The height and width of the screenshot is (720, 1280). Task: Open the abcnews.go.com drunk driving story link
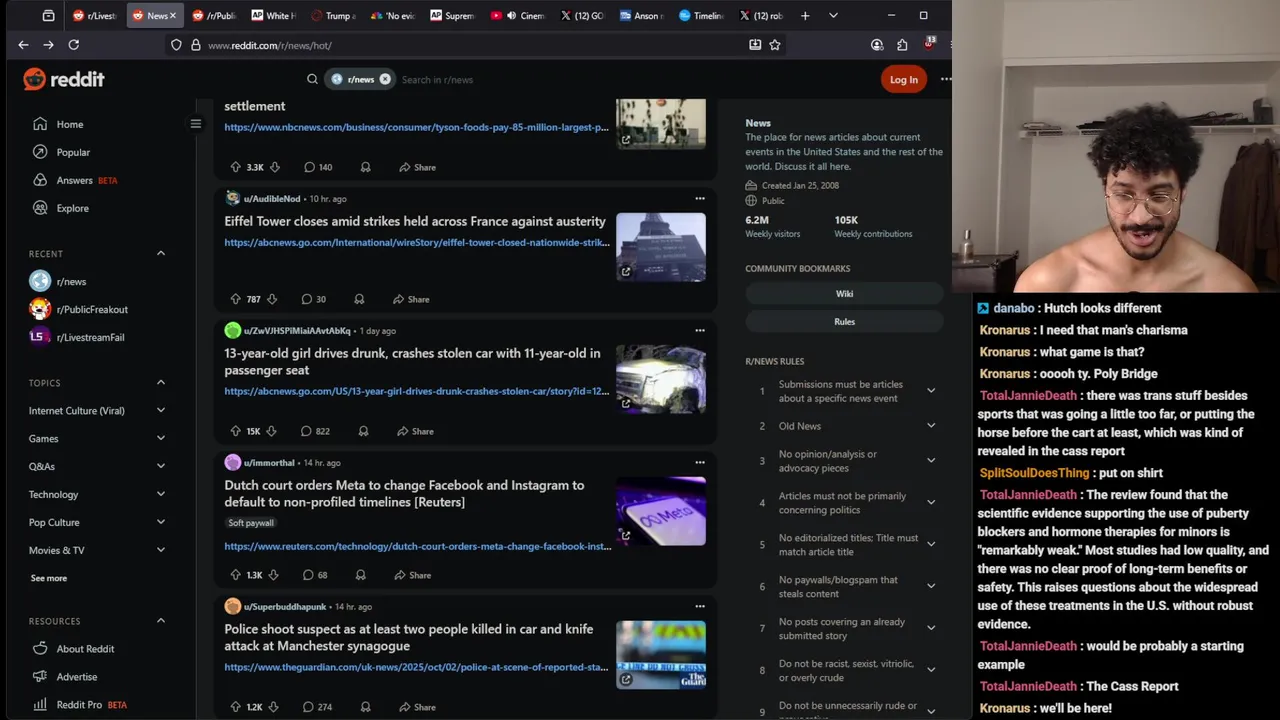click(417, 391)
